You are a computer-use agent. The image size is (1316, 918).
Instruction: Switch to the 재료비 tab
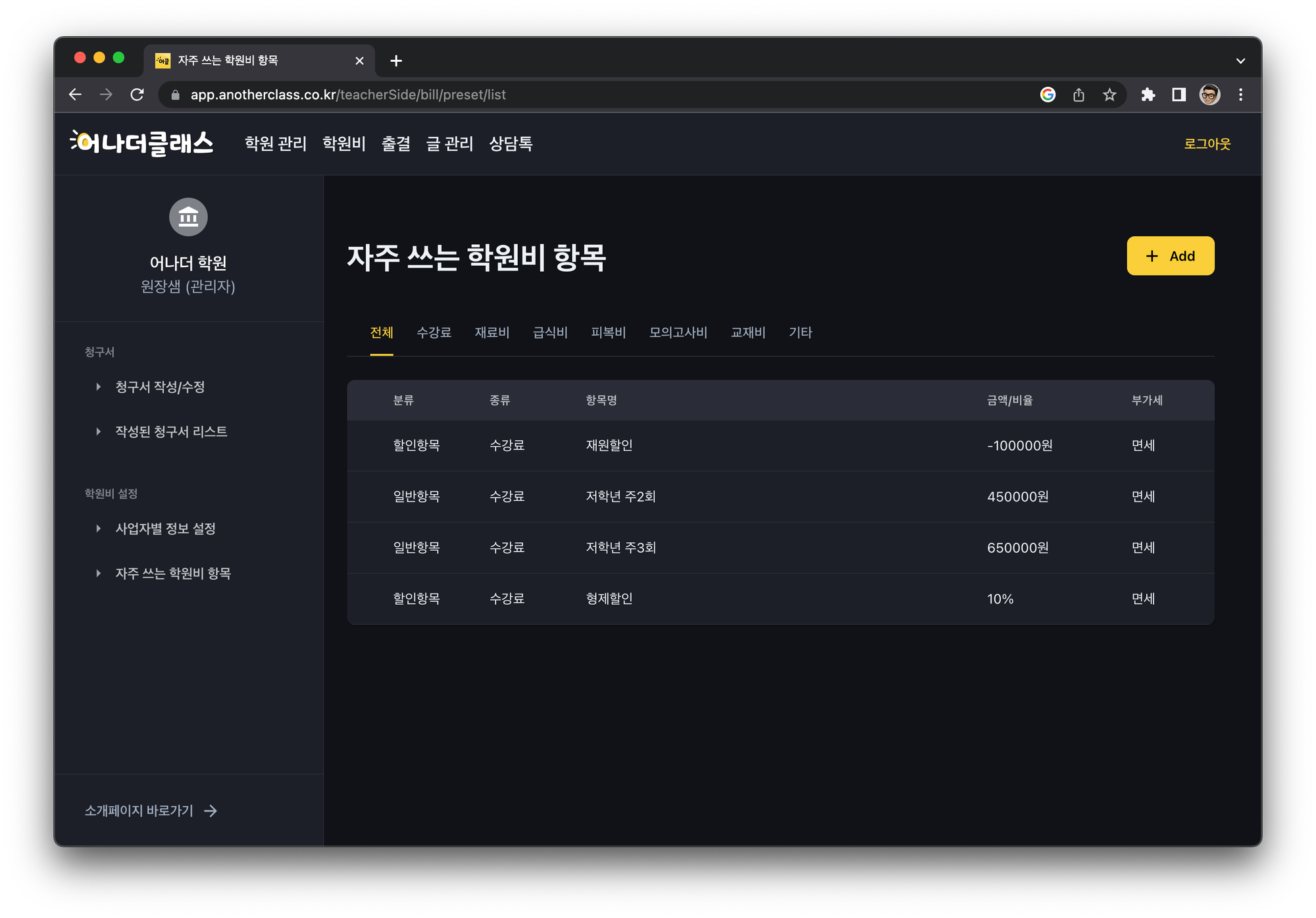pos(492,332)
